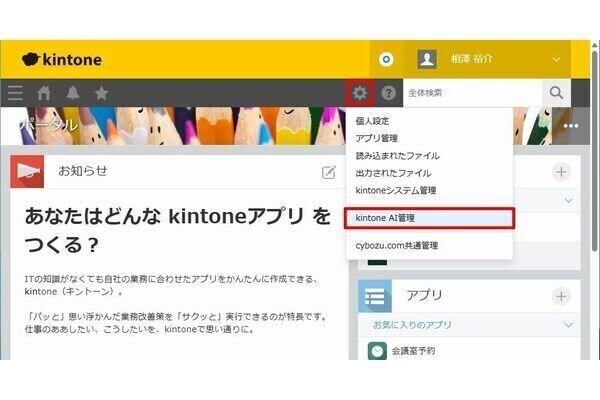The image size is (600, 400).
Task: Click the user avatar icon
Action: point(427,59)
